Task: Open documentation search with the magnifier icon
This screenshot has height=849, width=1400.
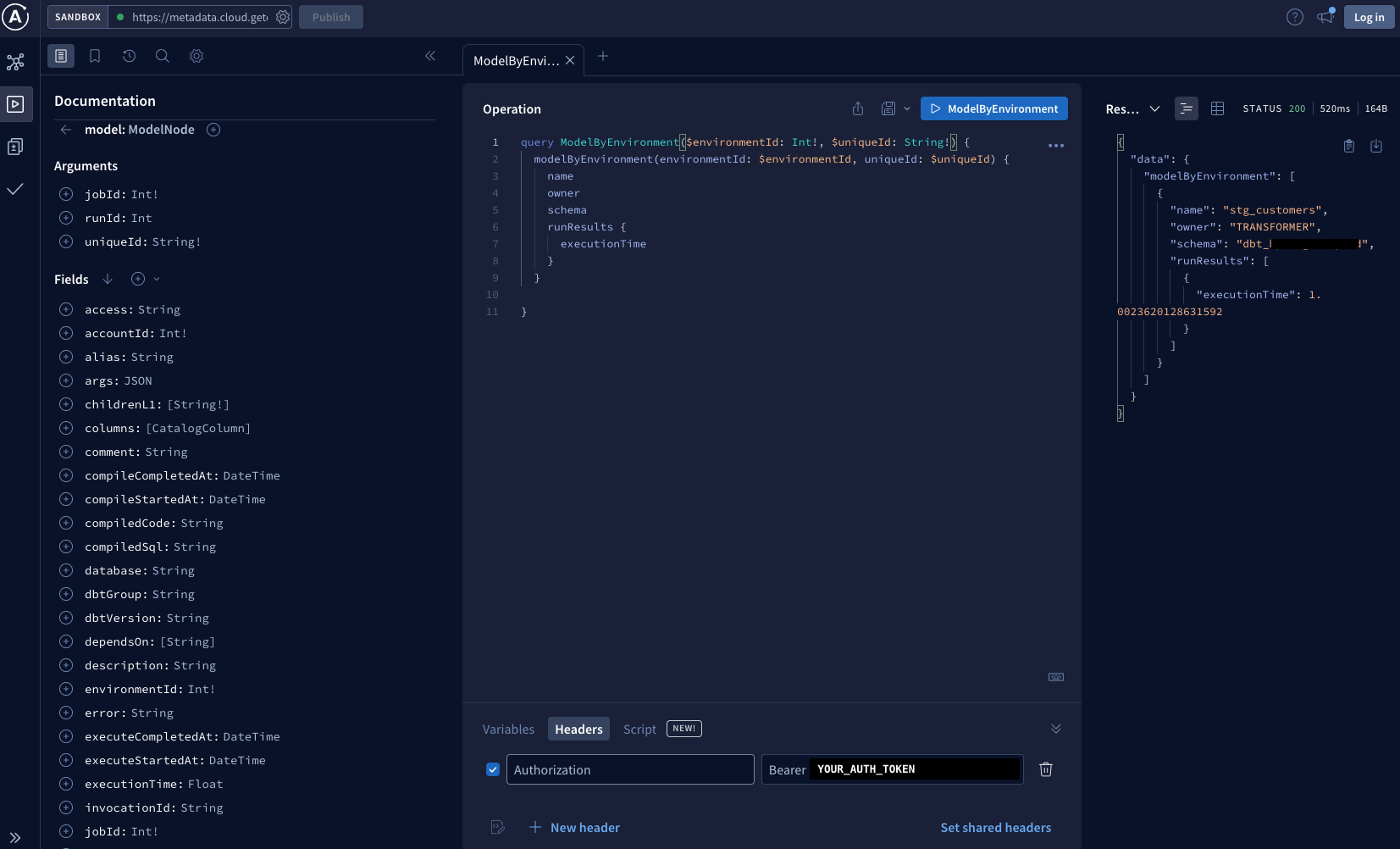Action: [163, 56]
